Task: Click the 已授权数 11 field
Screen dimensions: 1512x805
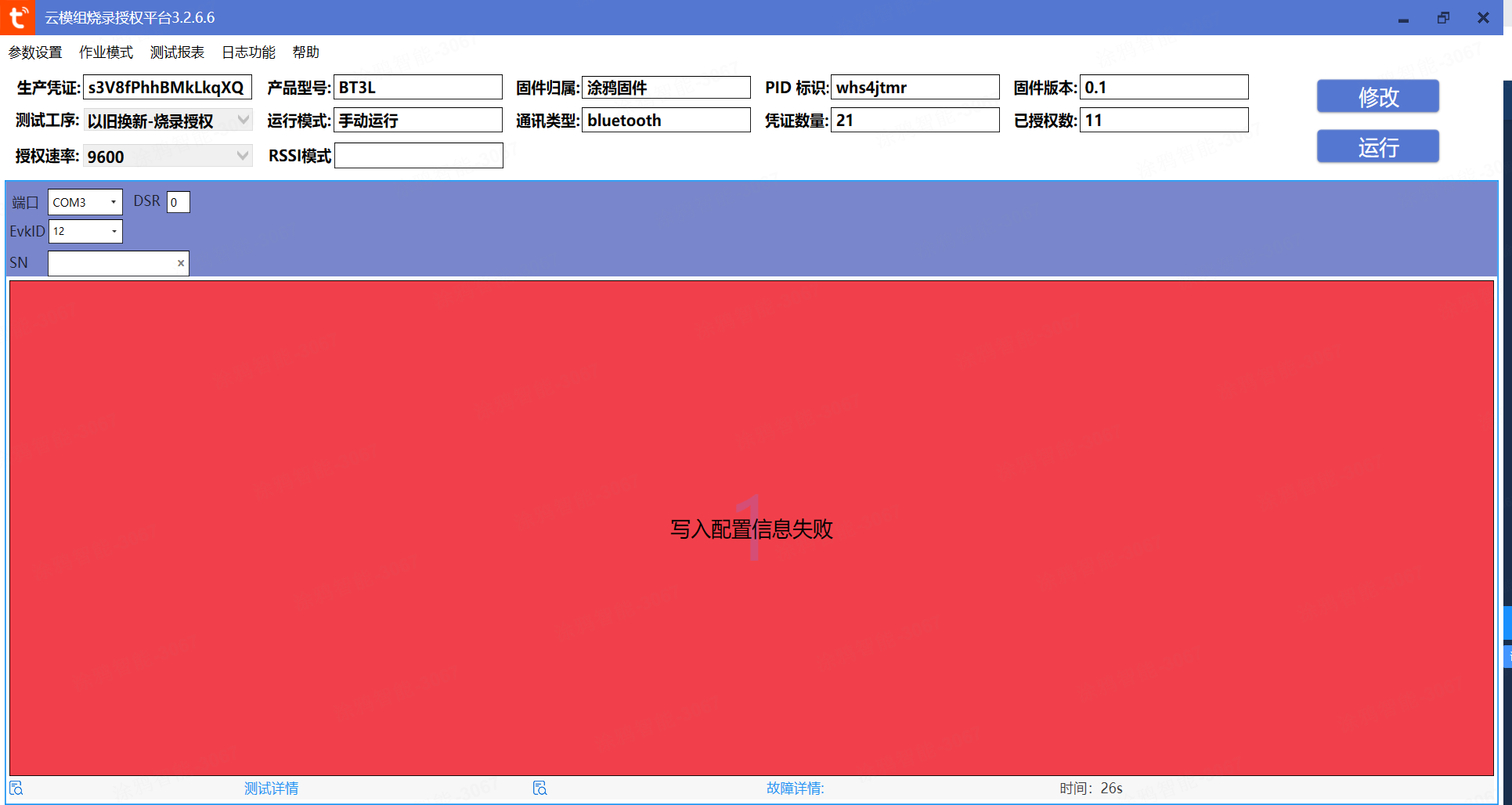Action: [x=1164, y=120]
